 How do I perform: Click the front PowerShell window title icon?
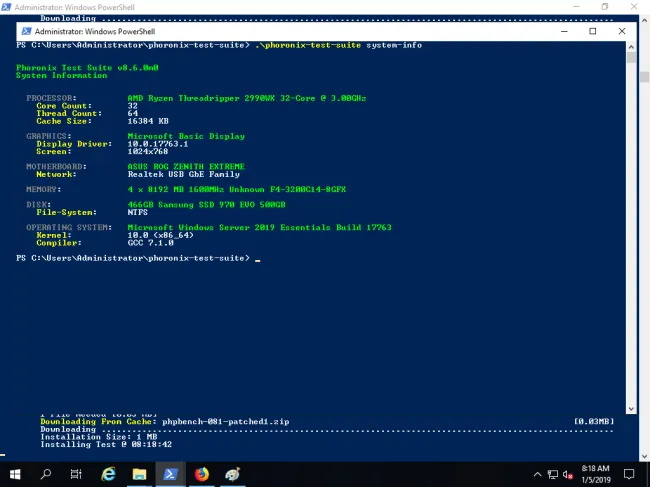pyautogui.click(x=27, y=31)
